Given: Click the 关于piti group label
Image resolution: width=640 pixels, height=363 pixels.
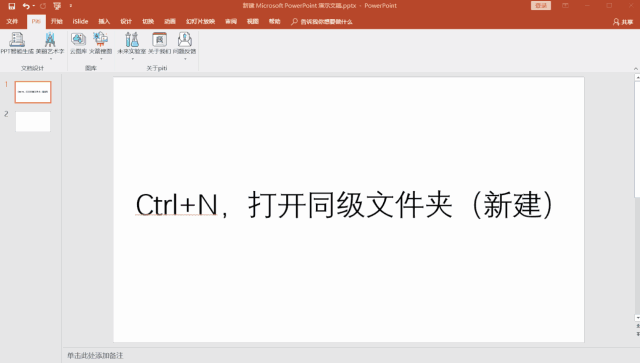Looking at the screenshot, I should 157,68.
